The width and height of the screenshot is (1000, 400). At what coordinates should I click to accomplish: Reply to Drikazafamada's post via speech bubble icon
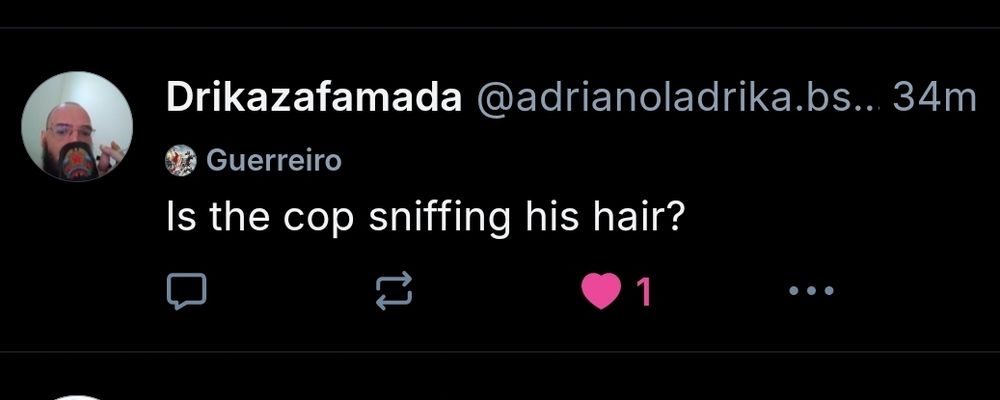tap(186, 292)
